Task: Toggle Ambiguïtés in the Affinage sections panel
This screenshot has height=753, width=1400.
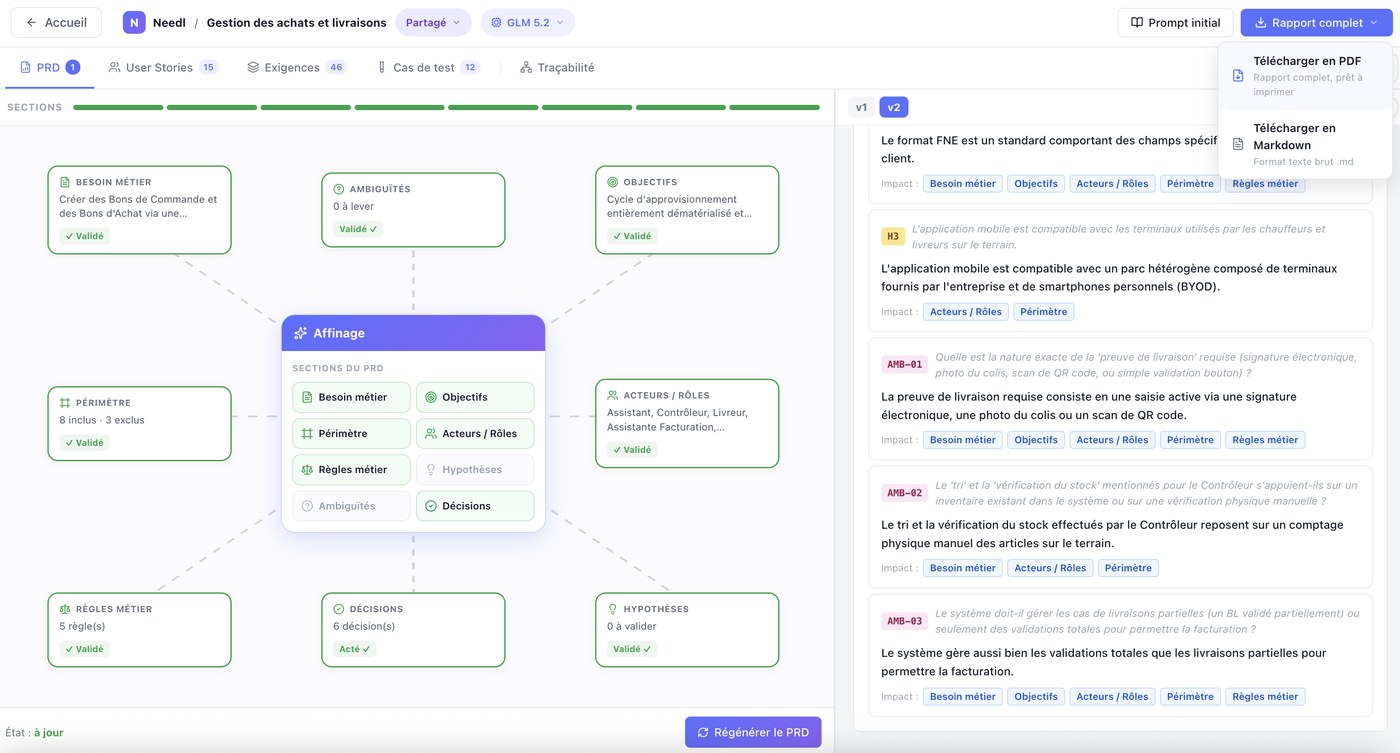Action: point(351,506)
